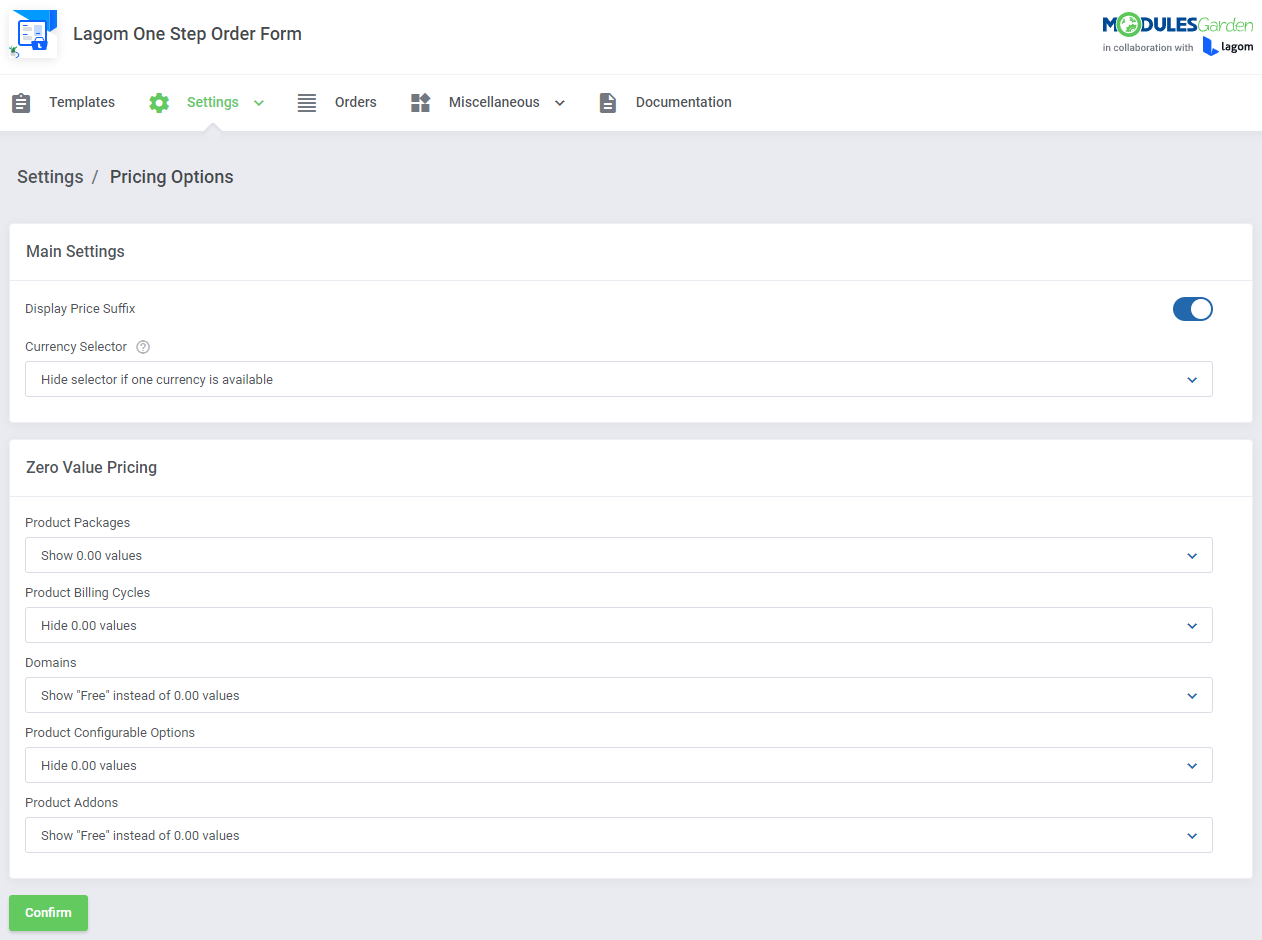Open the Product Packages dropdown
1262x940 pixels.
pos(618,555)
